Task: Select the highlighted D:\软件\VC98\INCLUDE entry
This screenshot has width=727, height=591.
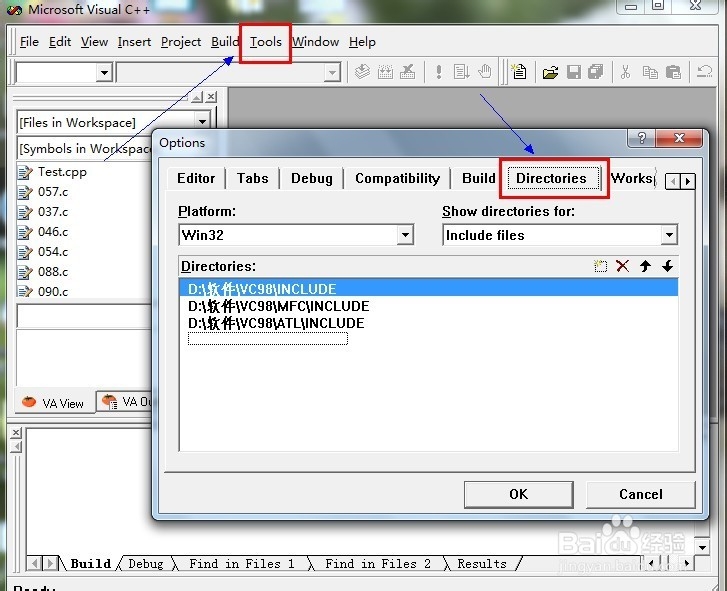Action: coord(428,289)
